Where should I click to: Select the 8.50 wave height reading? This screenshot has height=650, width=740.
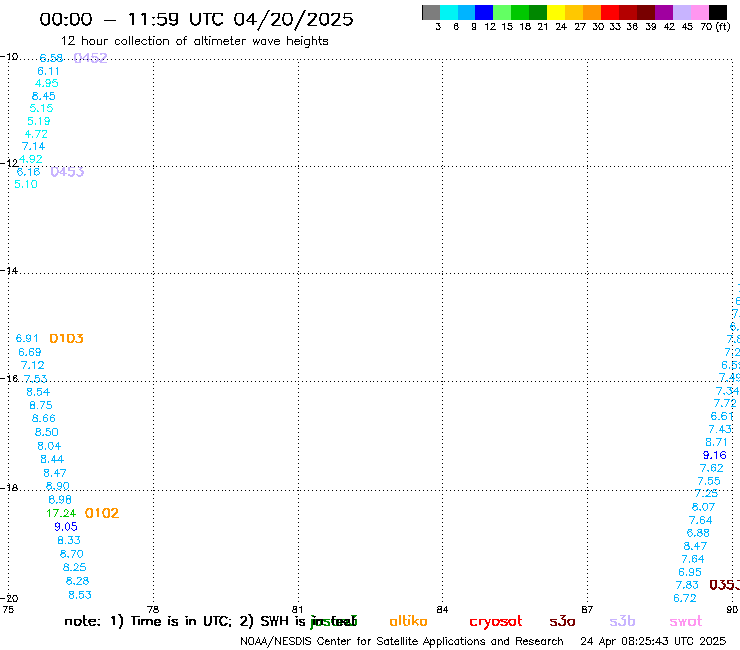(x=46, y=432)
